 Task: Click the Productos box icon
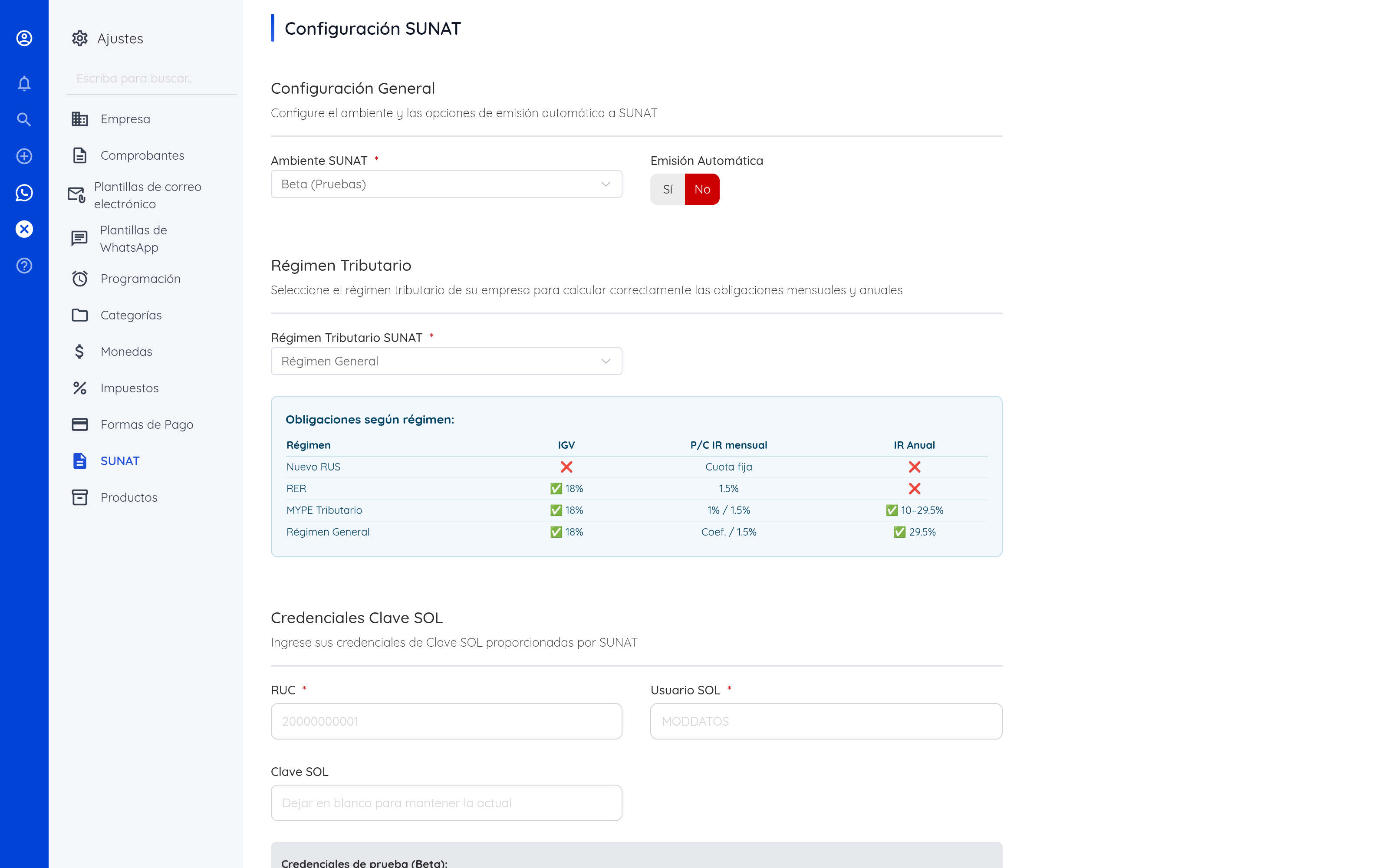pos(80,497)
